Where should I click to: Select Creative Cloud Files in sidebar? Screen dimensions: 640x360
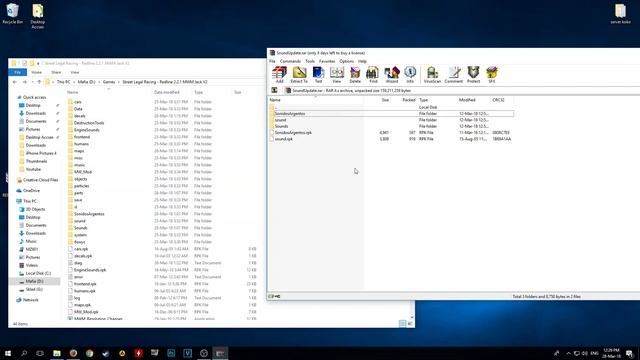(x=40, y=180)
